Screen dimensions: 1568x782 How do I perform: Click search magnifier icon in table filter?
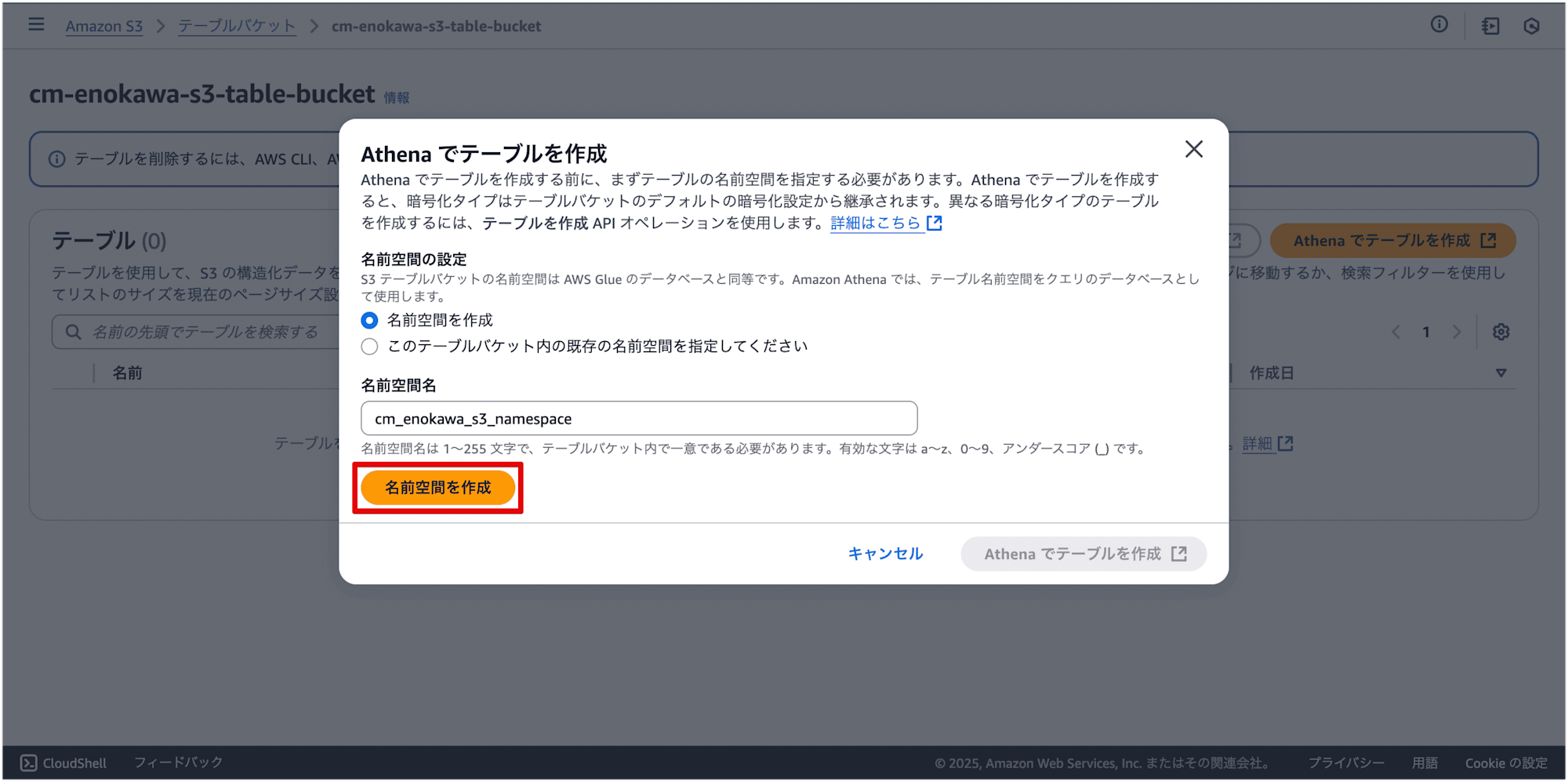pos(73,333)
